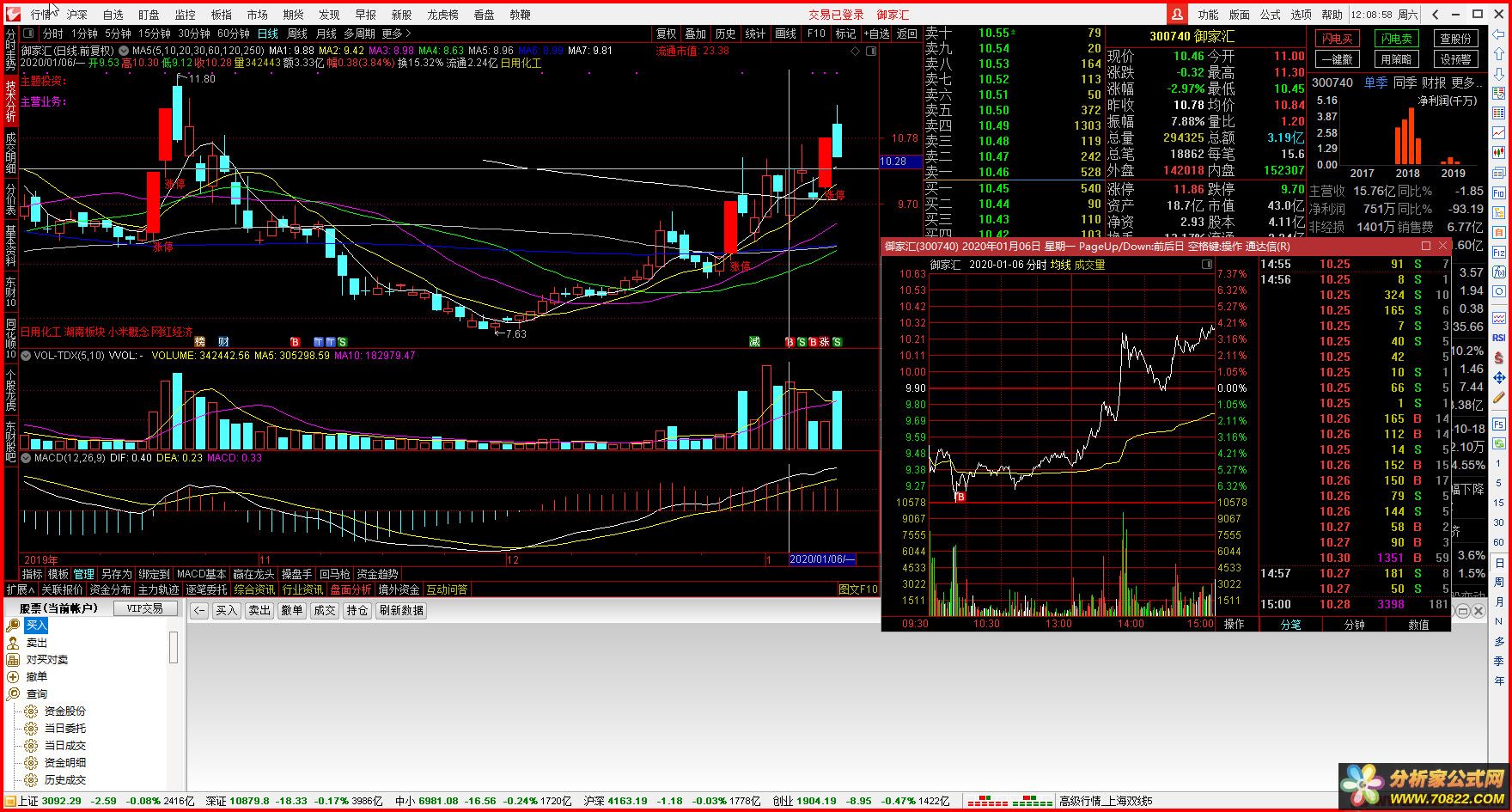Switch to 分钟 tab in 分时 popup
The image size is (1512, 812).
coord(1355,625)
